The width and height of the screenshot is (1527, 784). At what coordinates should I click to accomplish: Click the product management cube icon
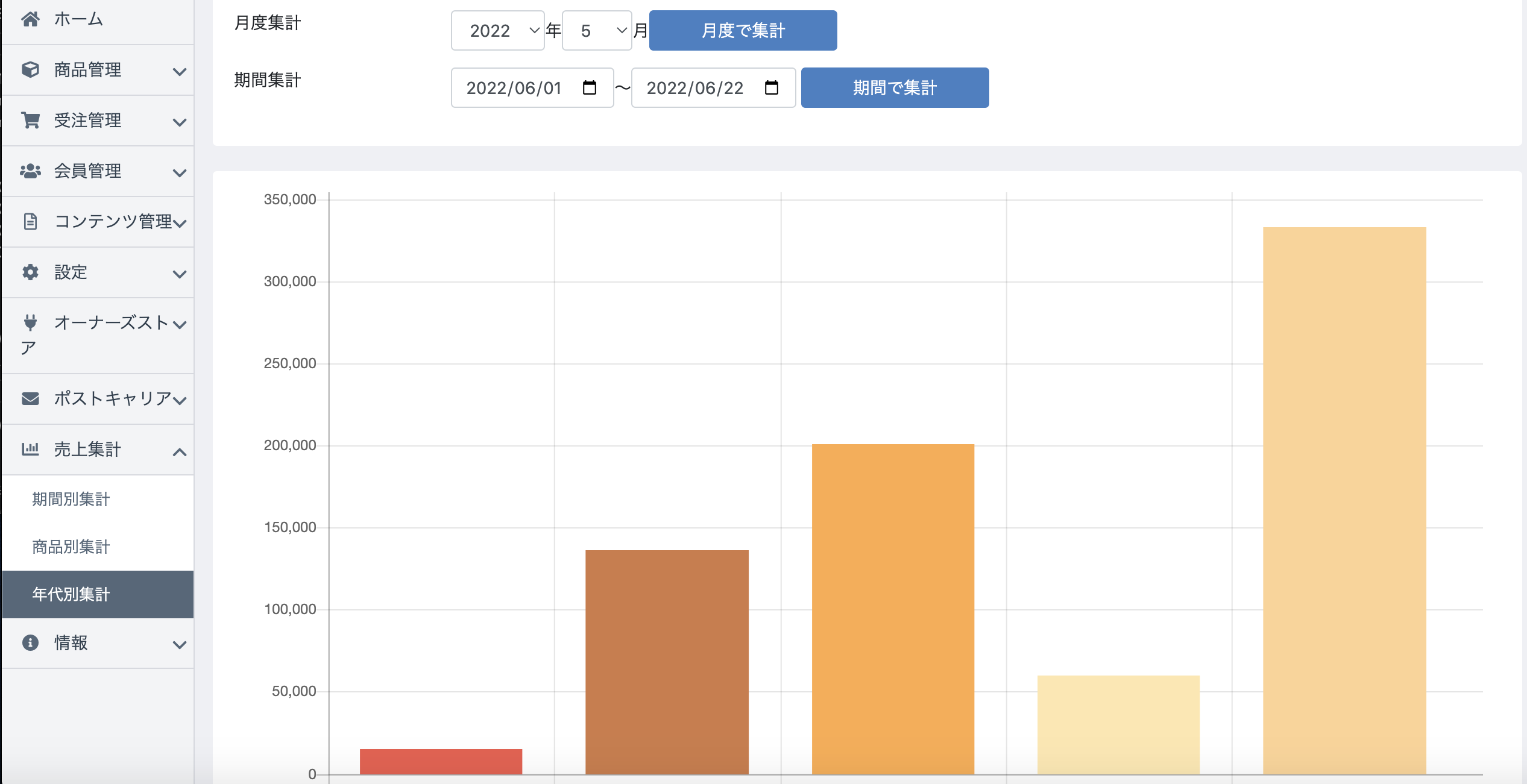[30, 70]
